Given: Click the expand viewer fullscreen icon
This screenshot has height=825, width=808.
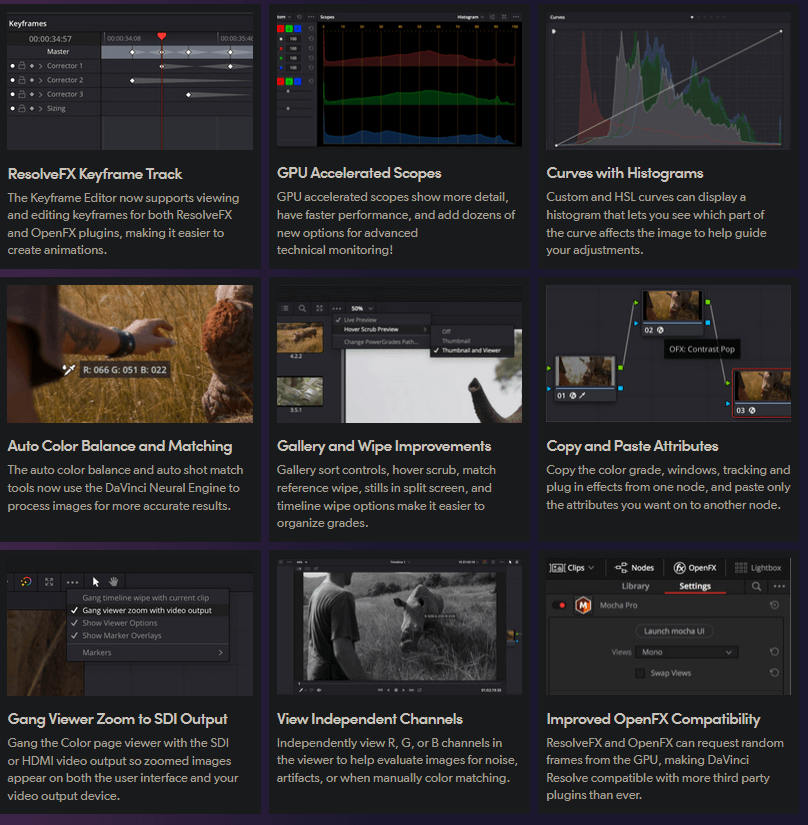Looking at the screenshot, I should tap(49, 581).
